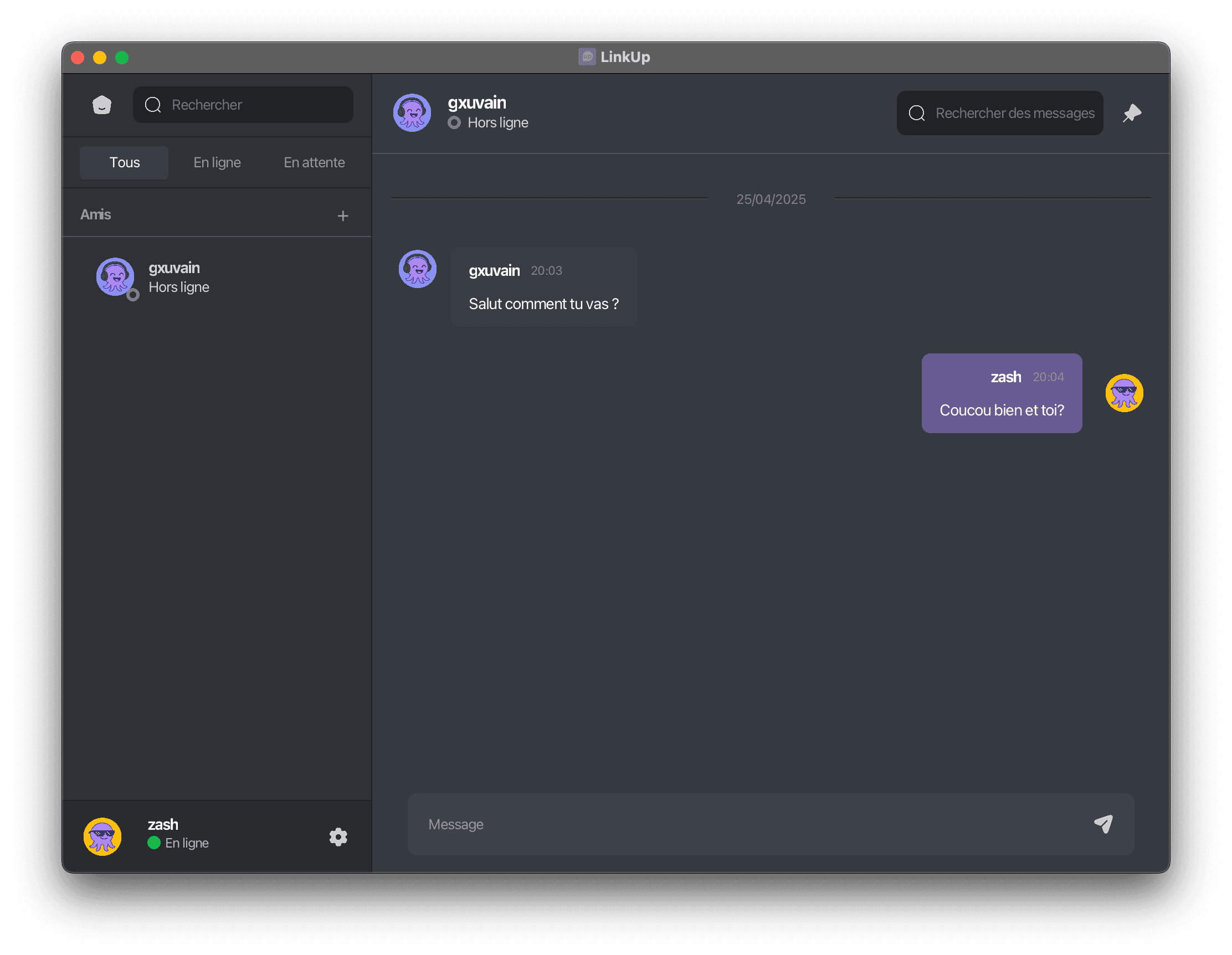
Task: Click the green En ligne status indicator
Action: pos(154,843)
